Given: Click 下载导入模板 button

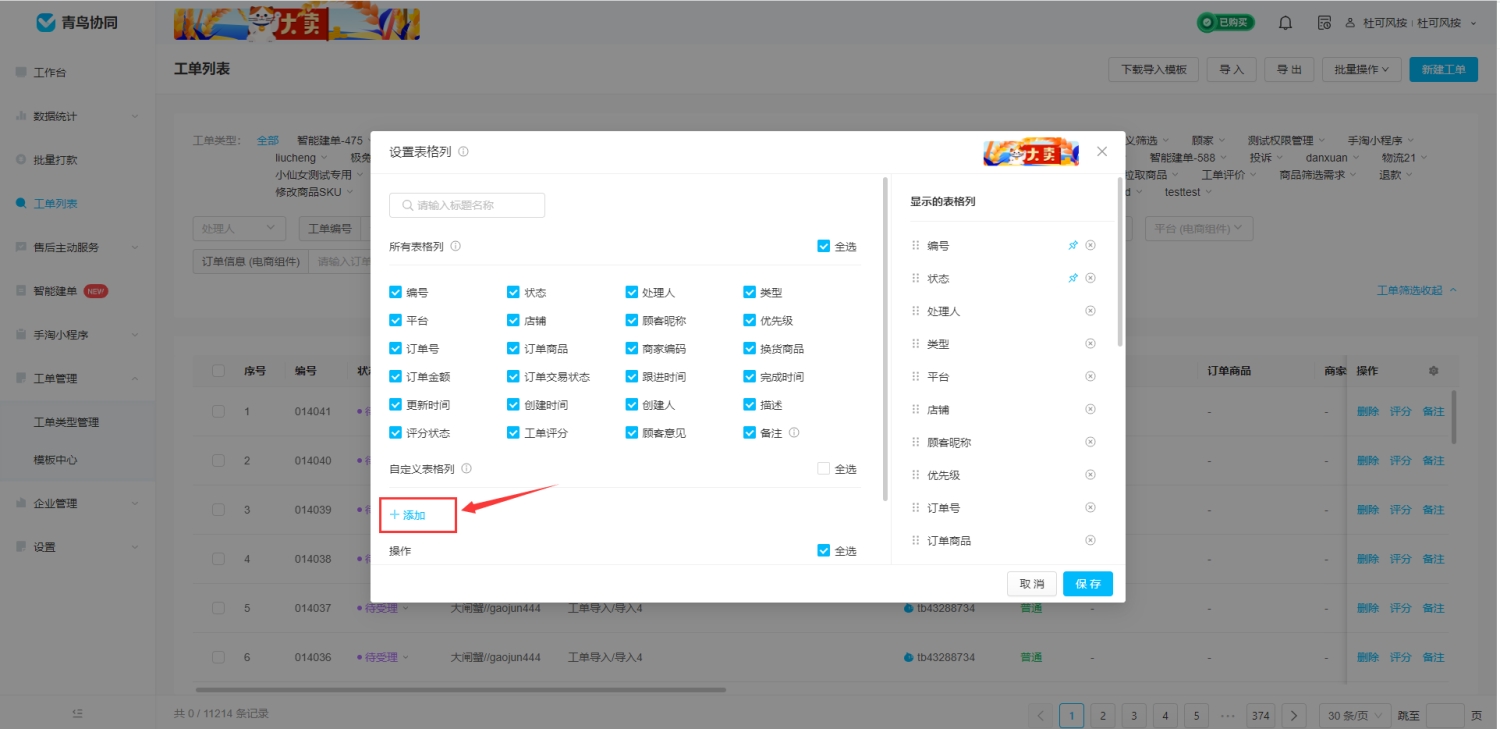Looking at the screenshot, I should coord(1153,69).
